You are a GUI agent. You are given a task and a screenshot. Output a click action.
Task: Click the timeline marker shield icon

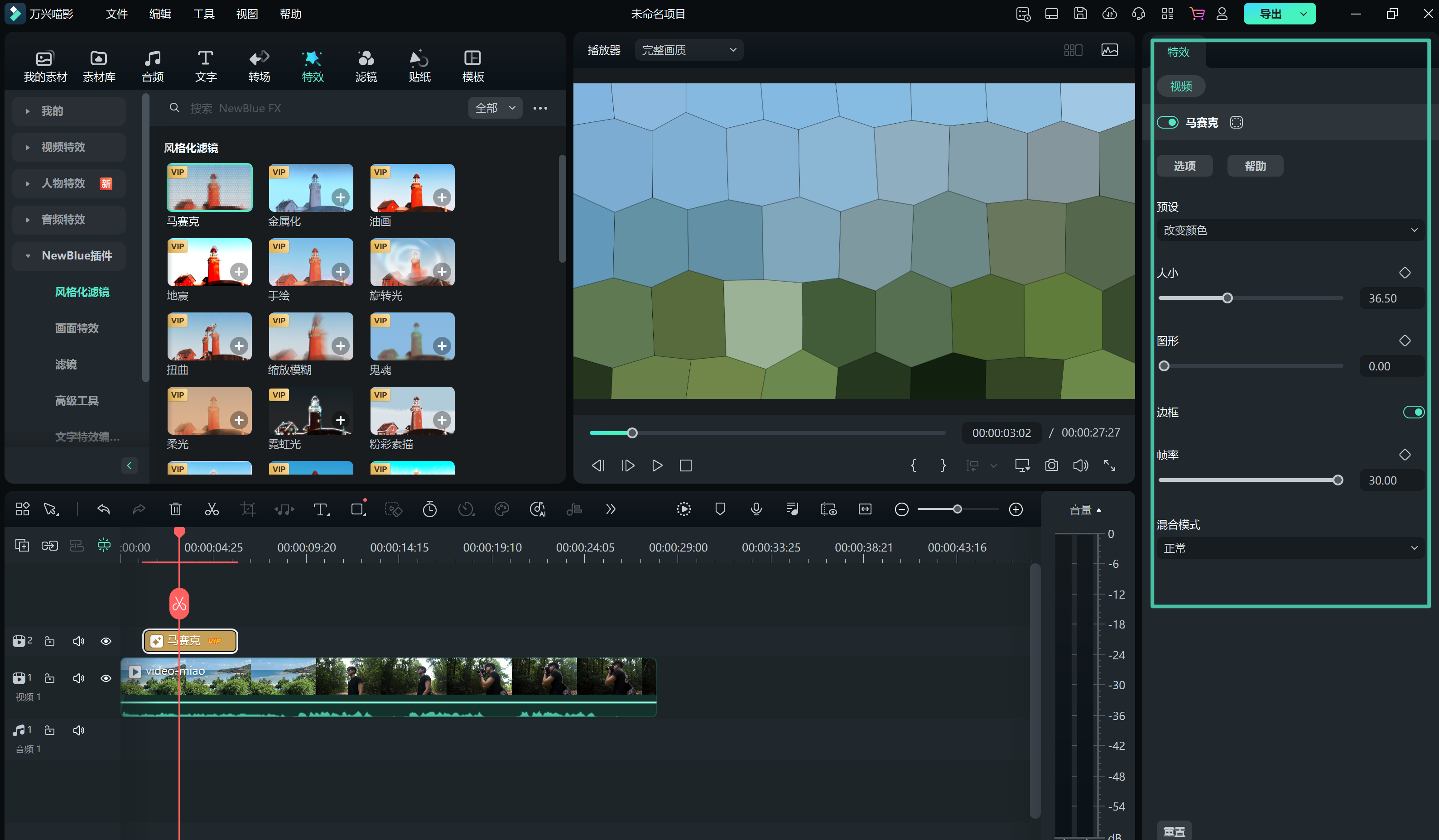tap(720, 509)
